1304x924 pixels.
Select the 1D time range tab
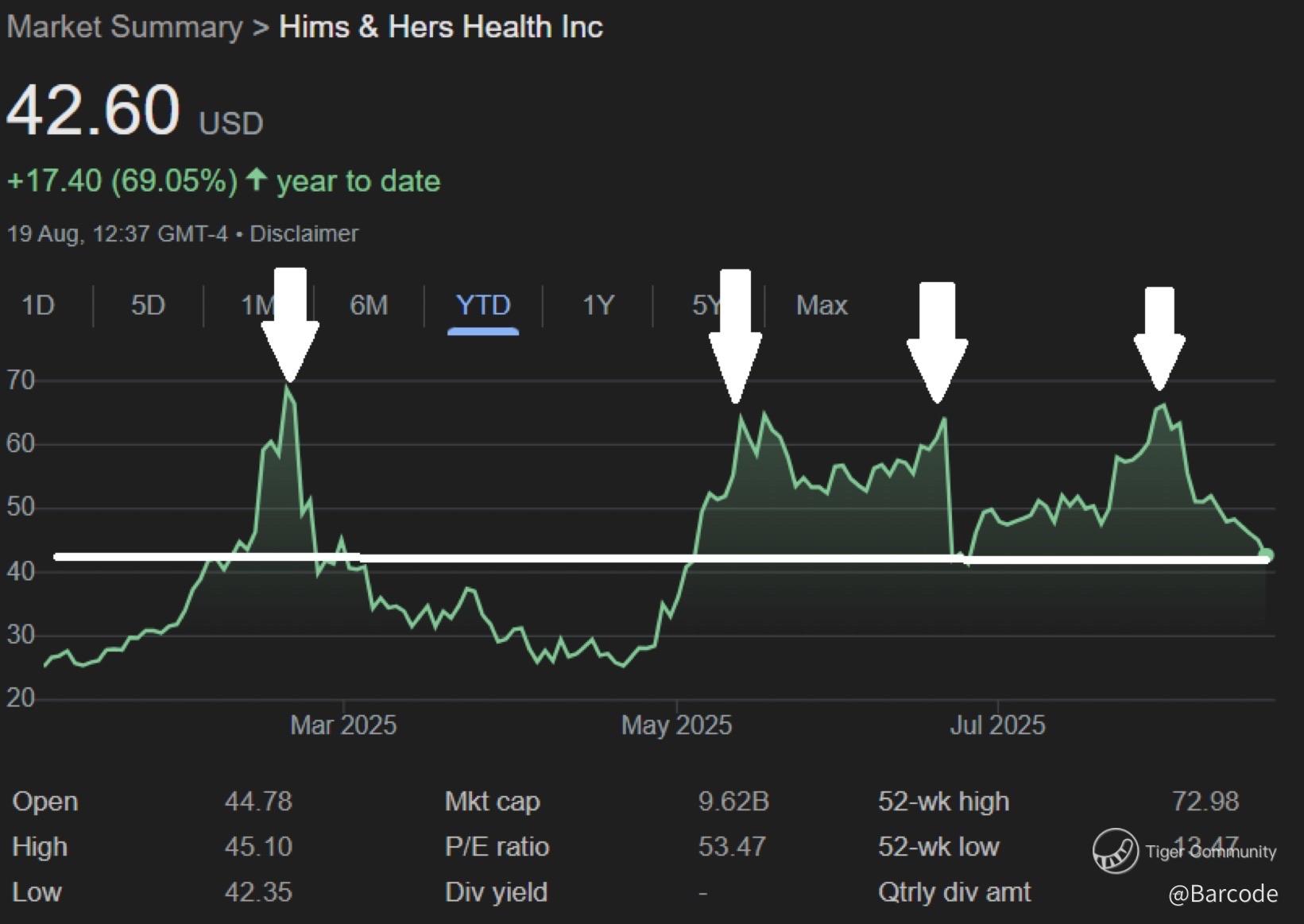[x=37, y=305]
